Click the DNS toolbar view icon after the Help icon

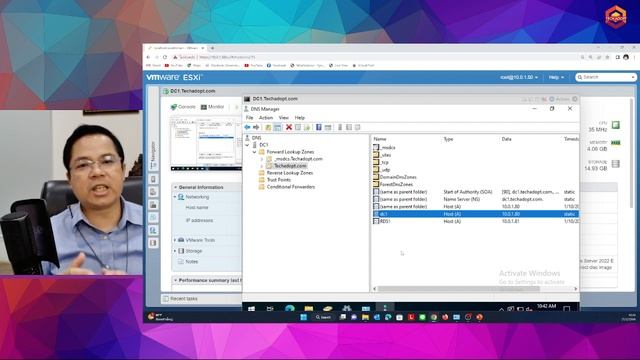tap(328, 127)
